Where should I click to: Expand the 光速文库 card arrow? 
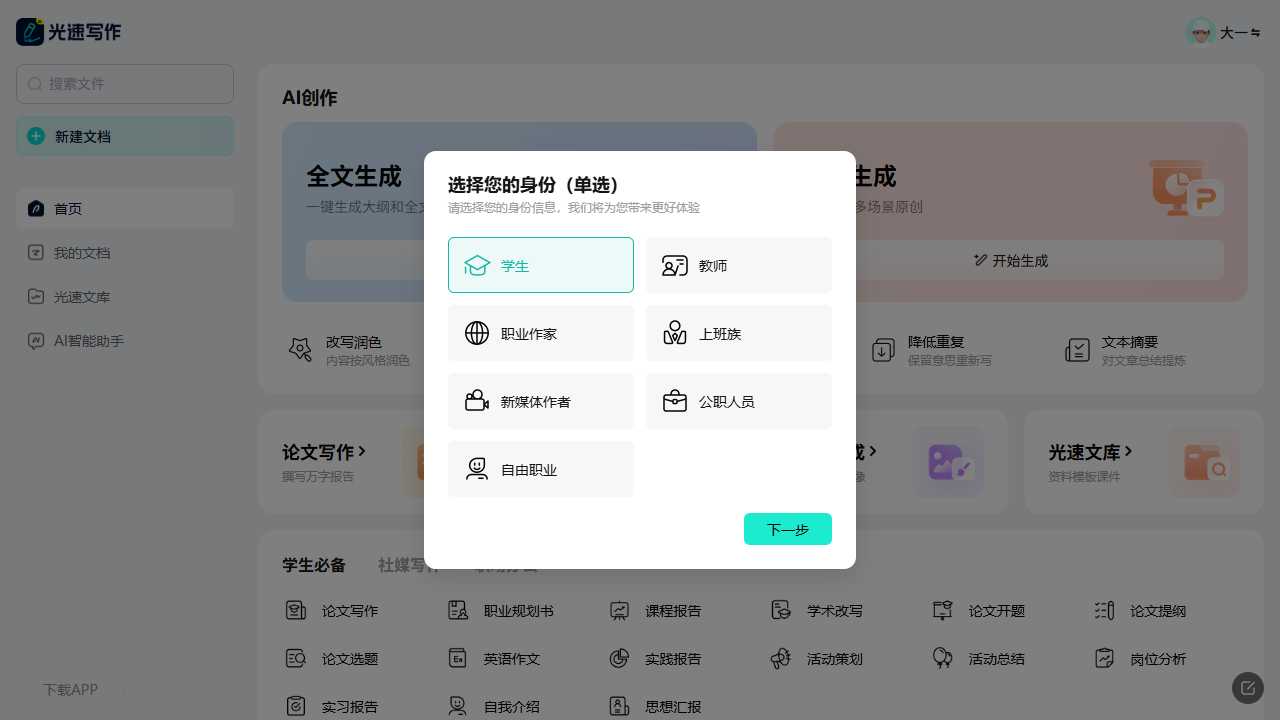pos(1128,452)
